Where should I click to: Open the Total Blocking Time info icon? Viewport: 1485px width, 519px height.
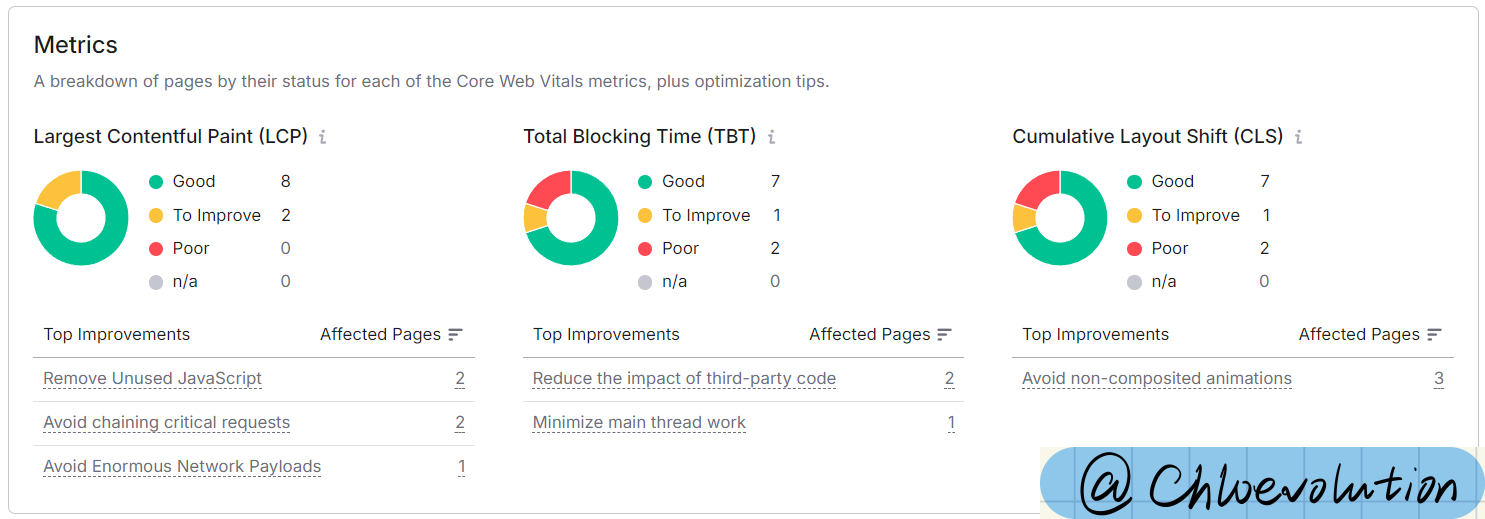pos(771,137)
